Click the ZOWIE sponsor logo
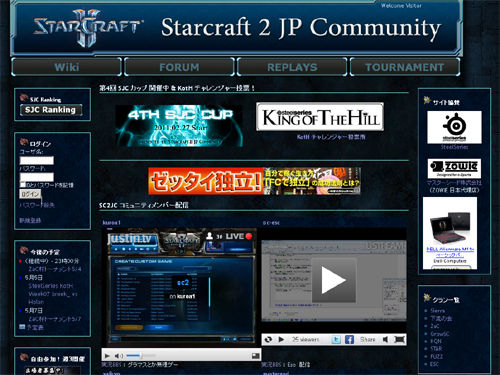500x375 pixels. tap(454, 168)
